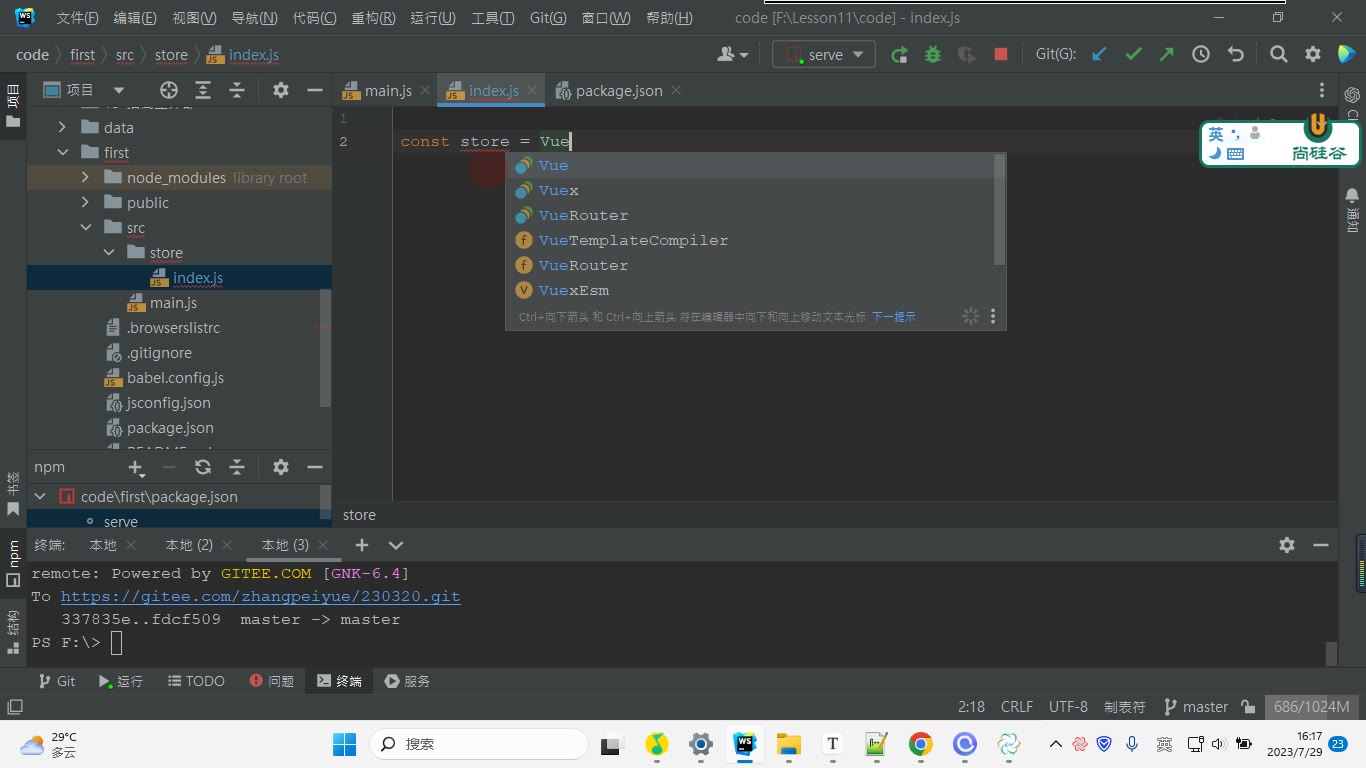Click locate file target icon in project panel
1366x768 pixels.
coord(169,90)
